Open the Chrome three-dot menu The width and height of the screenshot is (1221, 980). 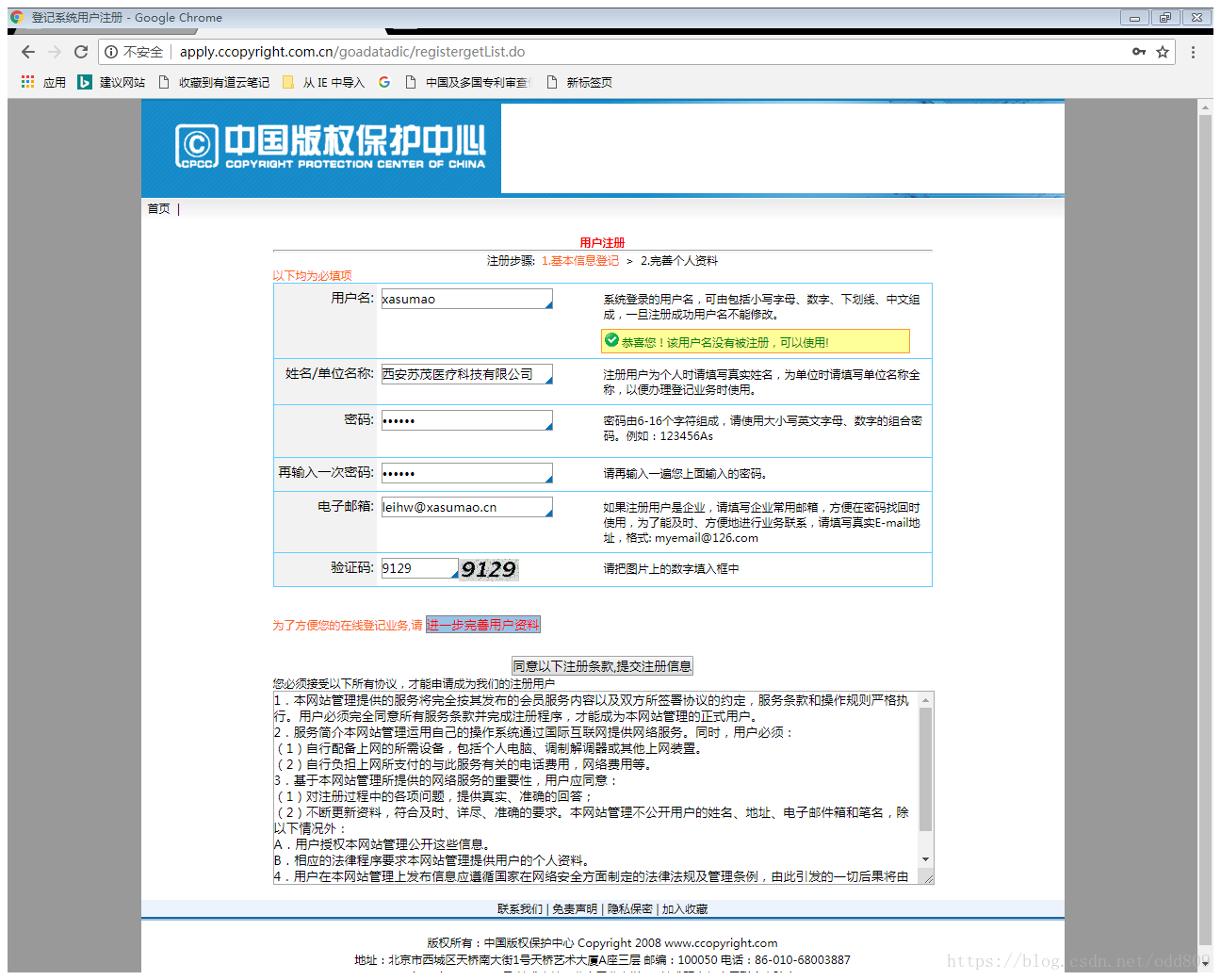1193,52
